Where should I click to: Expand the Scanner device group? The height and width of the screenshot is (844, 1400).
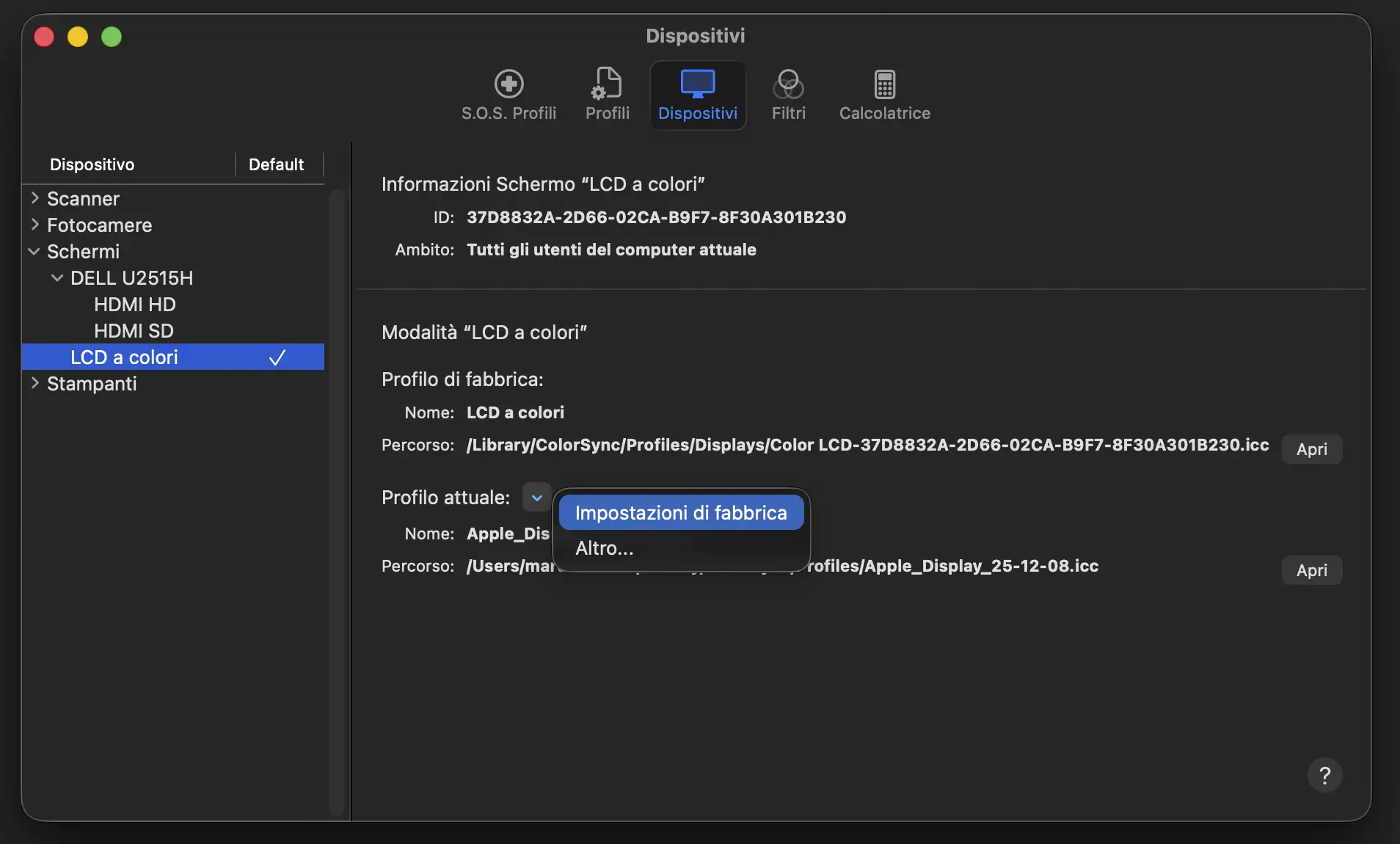34,198
